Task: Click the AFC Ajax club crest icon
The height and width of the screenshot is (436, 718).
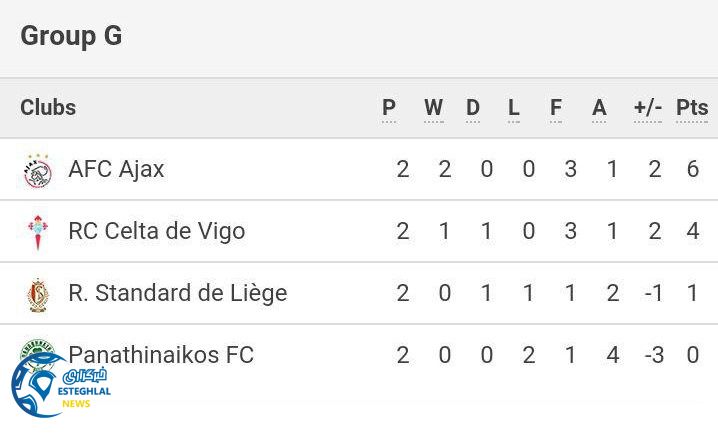Action: click(37, 170)
